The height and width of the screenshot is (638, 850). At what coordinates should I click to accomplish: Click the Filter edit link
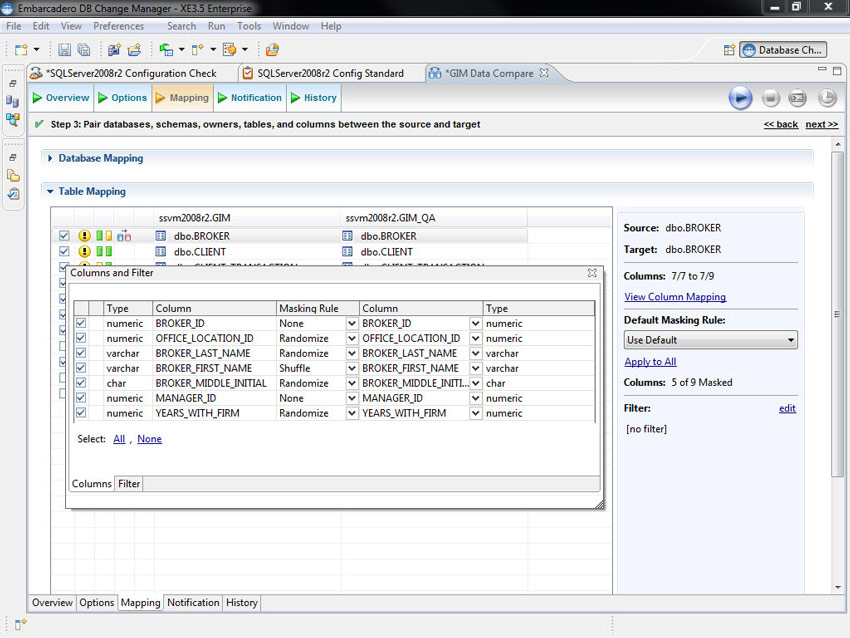[787, 408]
